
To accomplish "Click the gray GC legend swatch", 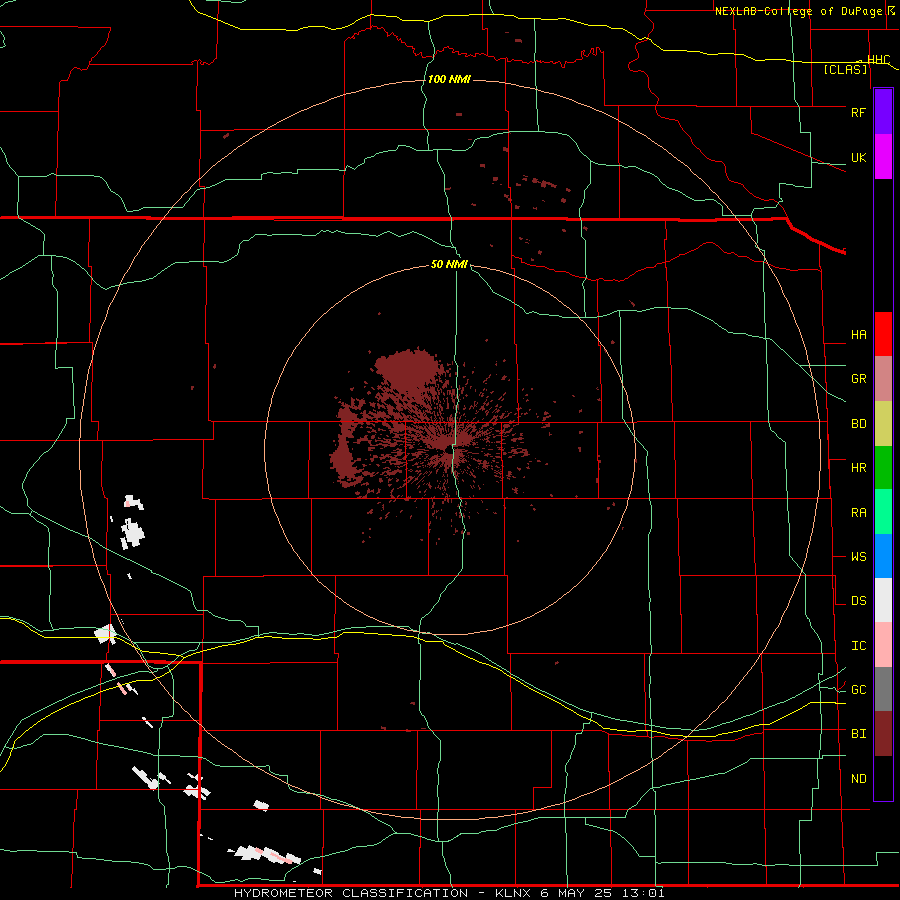I will coord(883,689).
